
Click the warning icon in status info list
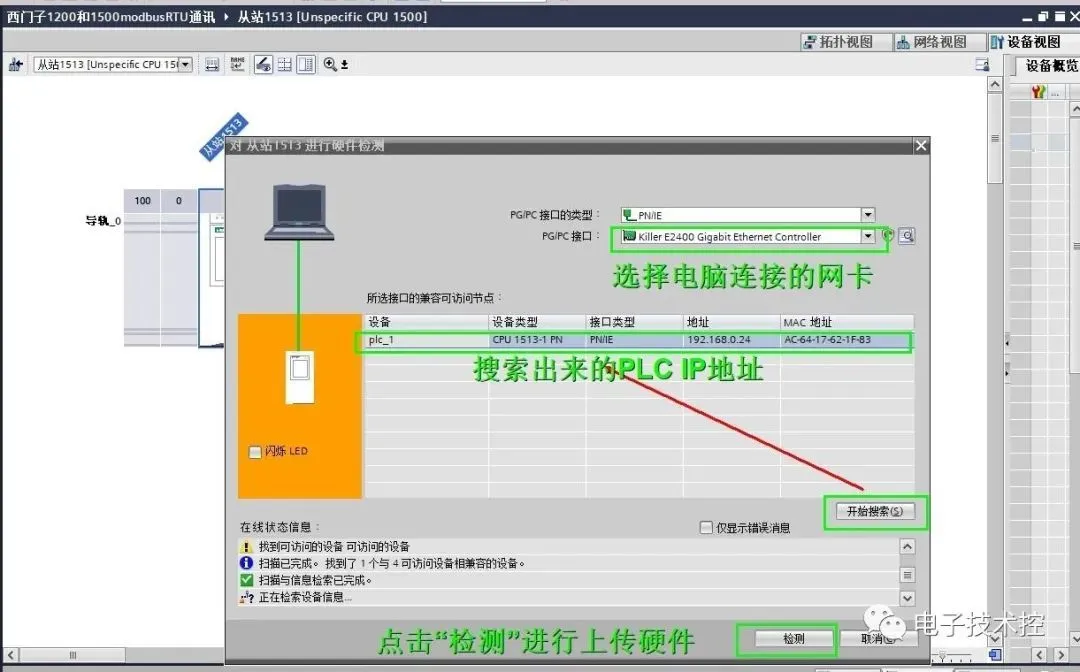point(246,547)
